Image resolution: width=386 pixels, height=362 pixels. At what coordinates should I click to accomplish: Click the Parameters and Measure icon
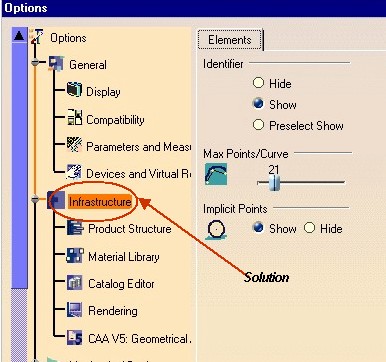pos(74,145)
